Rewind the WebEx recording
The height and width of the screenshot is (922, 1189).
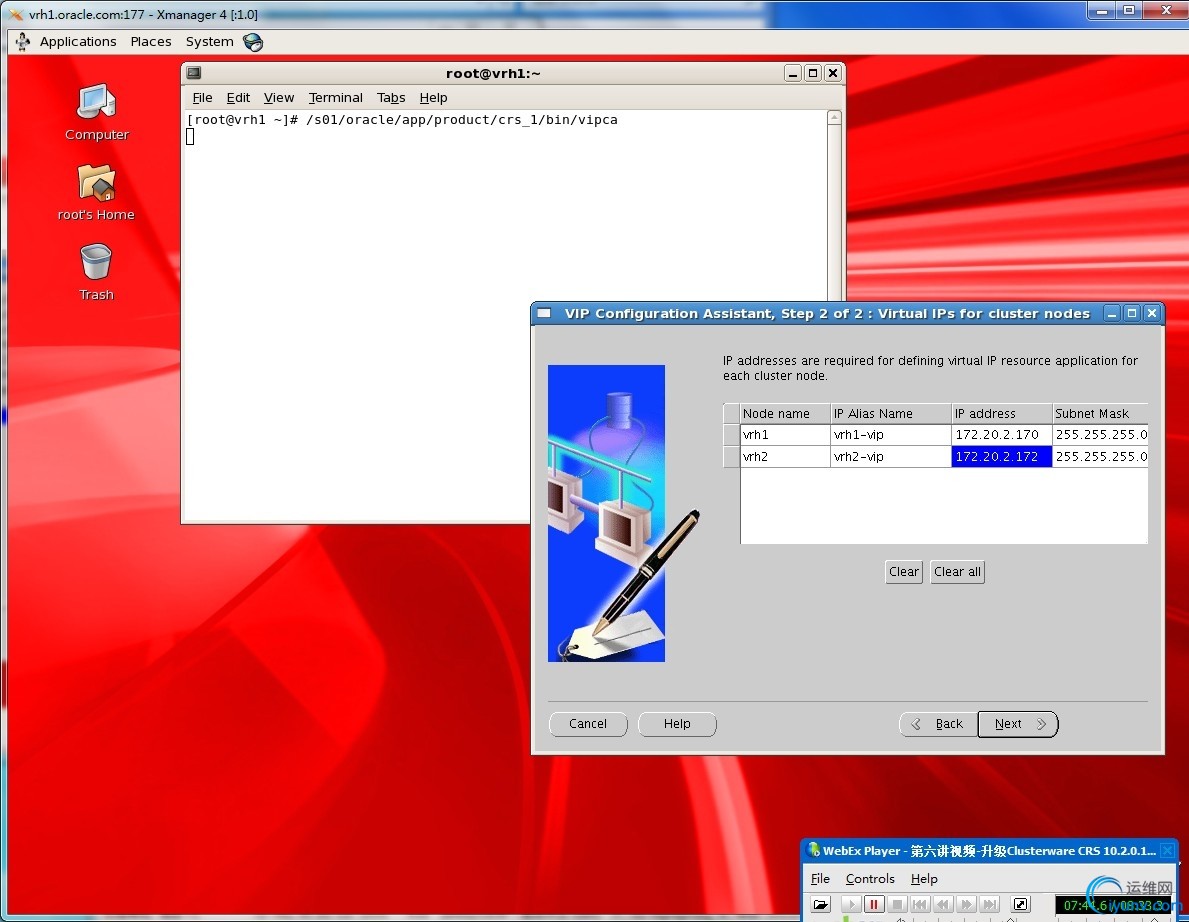pos(943,904)
